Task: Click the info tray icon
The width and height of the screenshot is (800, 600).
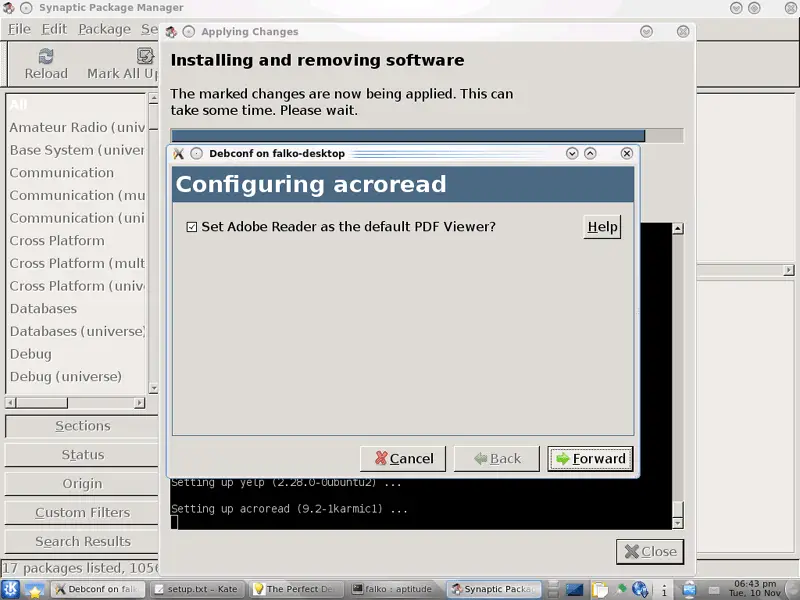Action: [x=664, y=590]
